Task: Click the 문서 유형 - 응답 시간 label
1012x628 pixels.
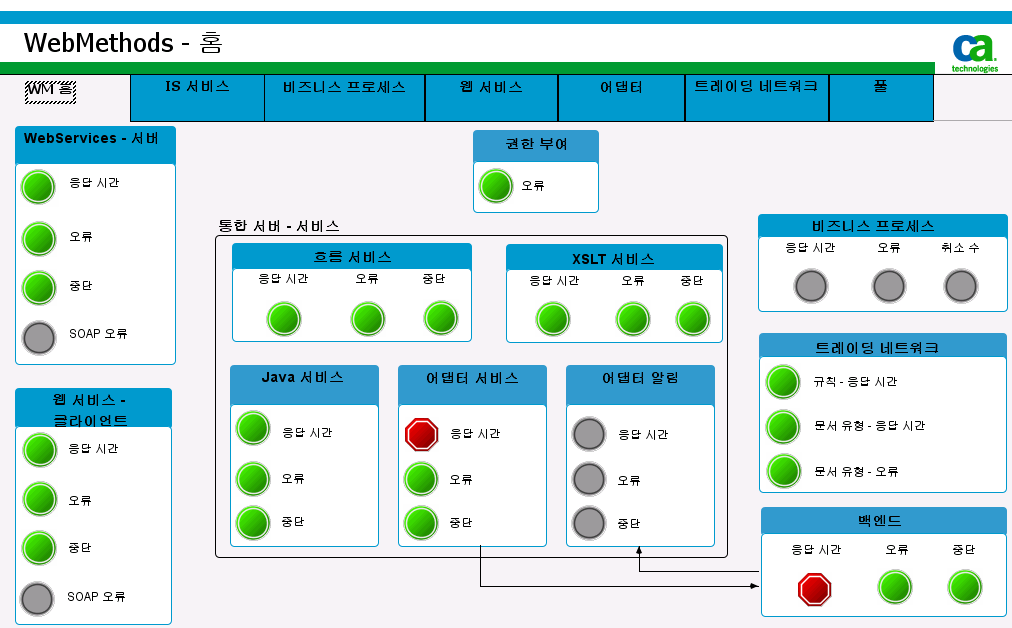Action: coord(869,425)
